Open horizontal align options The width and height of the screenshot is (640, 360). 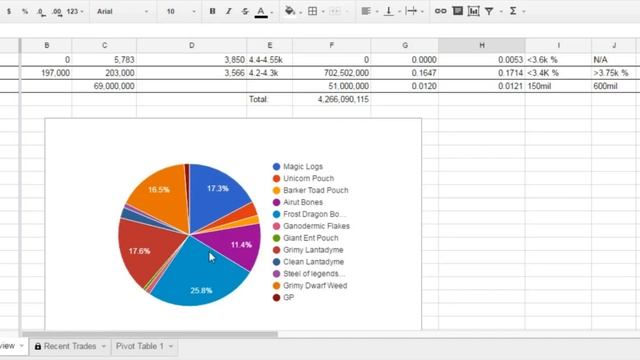366,11
